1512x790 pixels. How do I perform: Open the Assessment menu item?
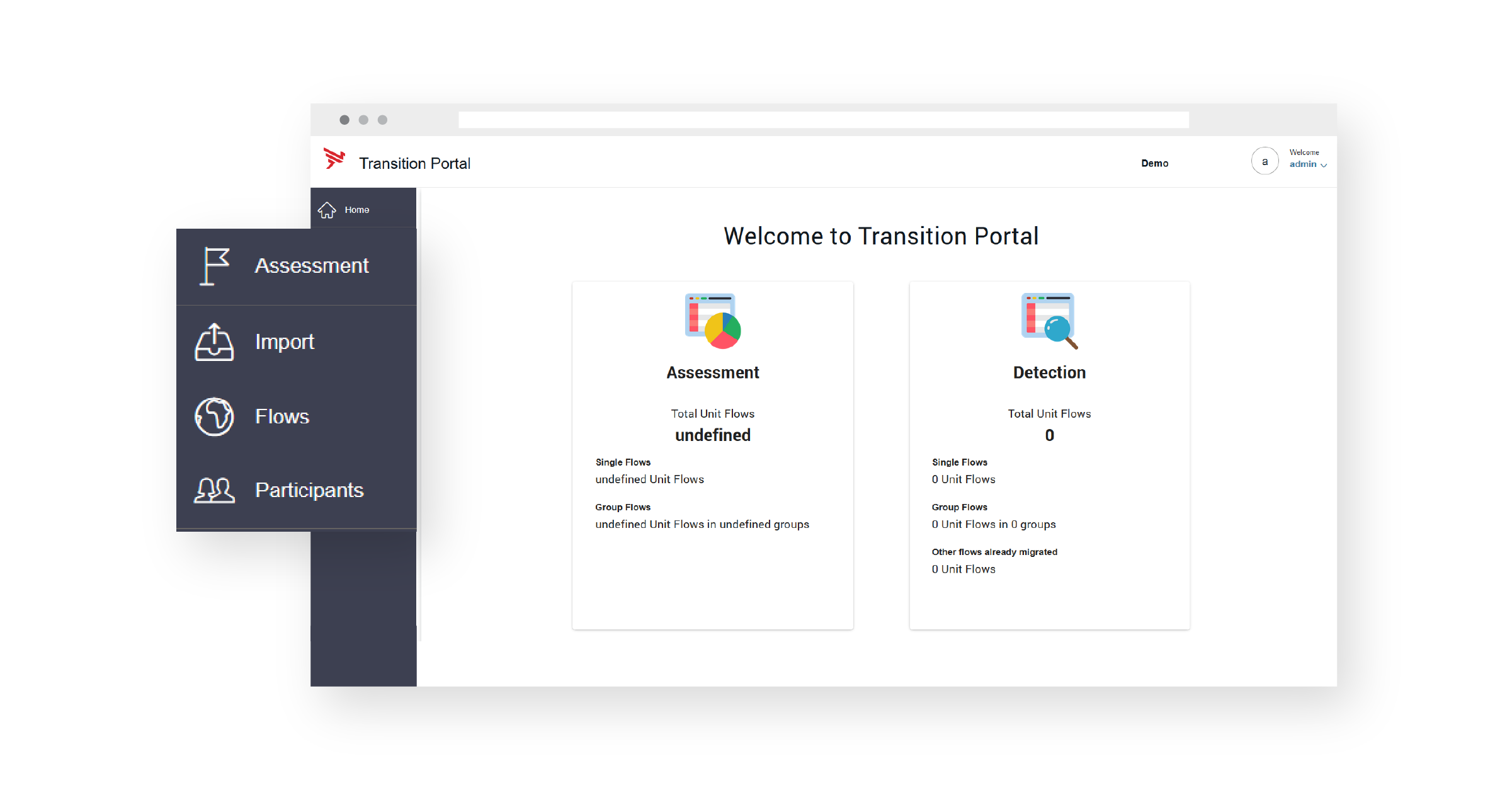297,266
